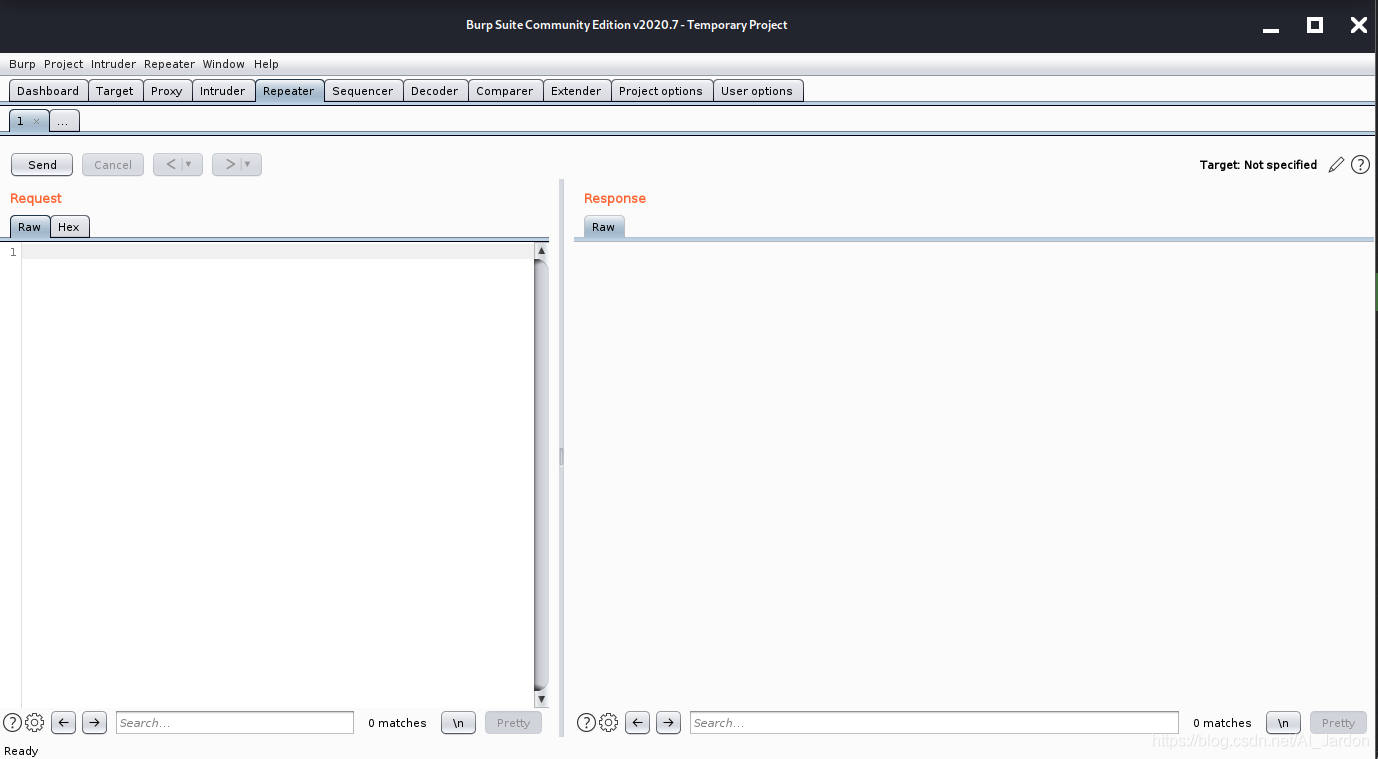Open history forward dropdown arrow
This screenshot has height=759, width=1378.
(x=247, y=164)
